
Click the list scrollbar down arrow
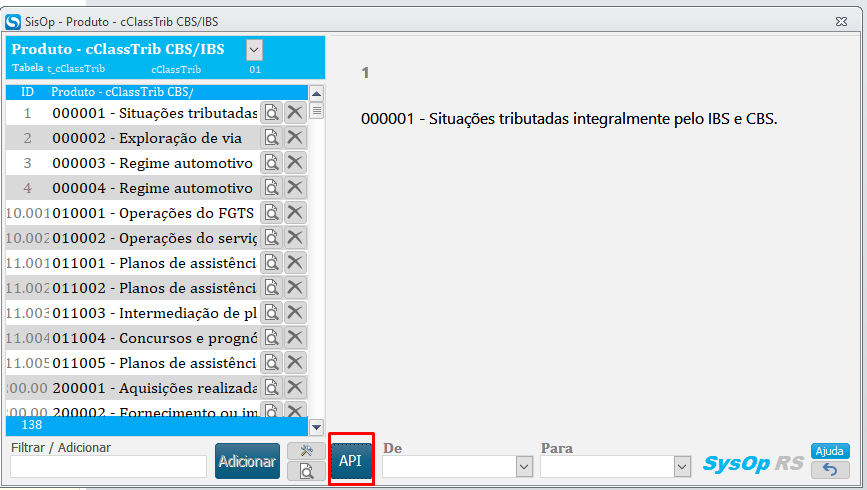coord(316,426)
